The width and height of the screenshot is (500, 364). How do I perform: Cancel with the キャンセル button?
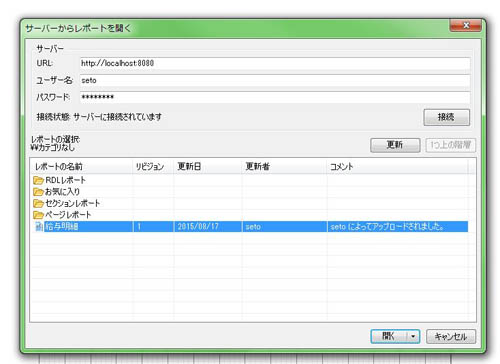click(x=451, y=336)
